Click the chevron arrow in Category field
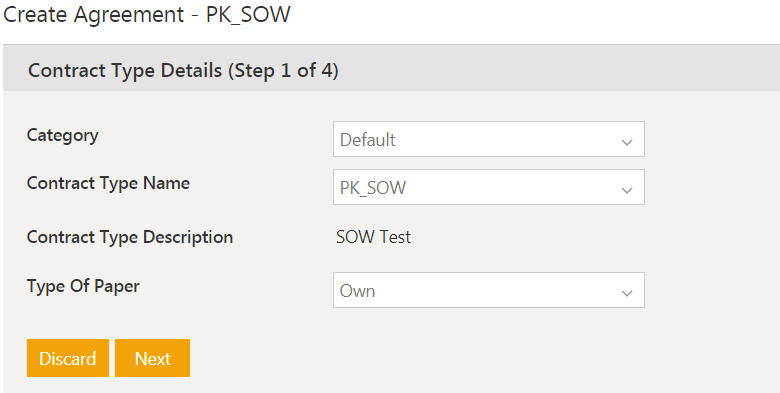This screenshot has width=780, height=393. pyautogui.click(x=627, y=142)
